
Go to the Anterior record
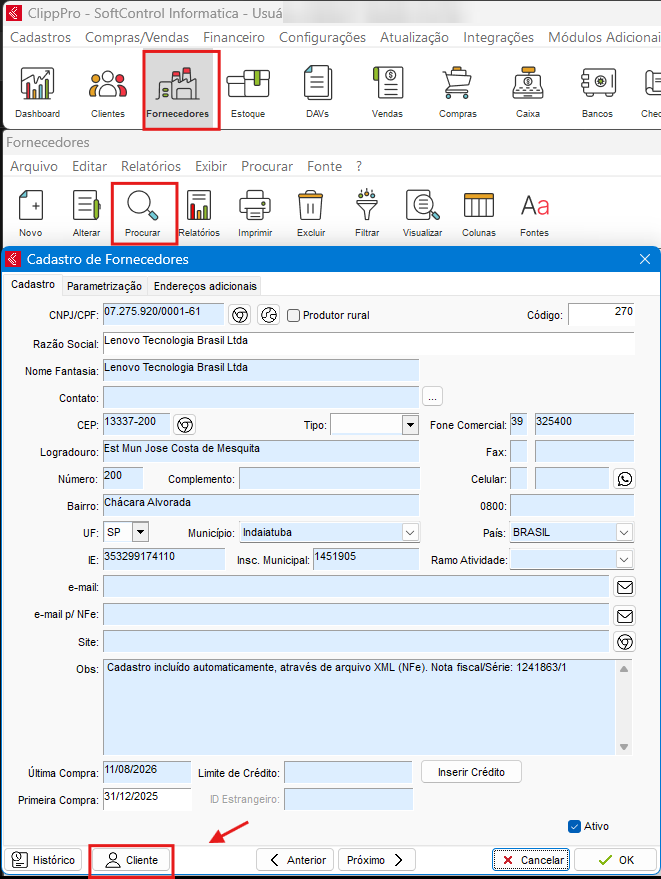pos(295,860)
